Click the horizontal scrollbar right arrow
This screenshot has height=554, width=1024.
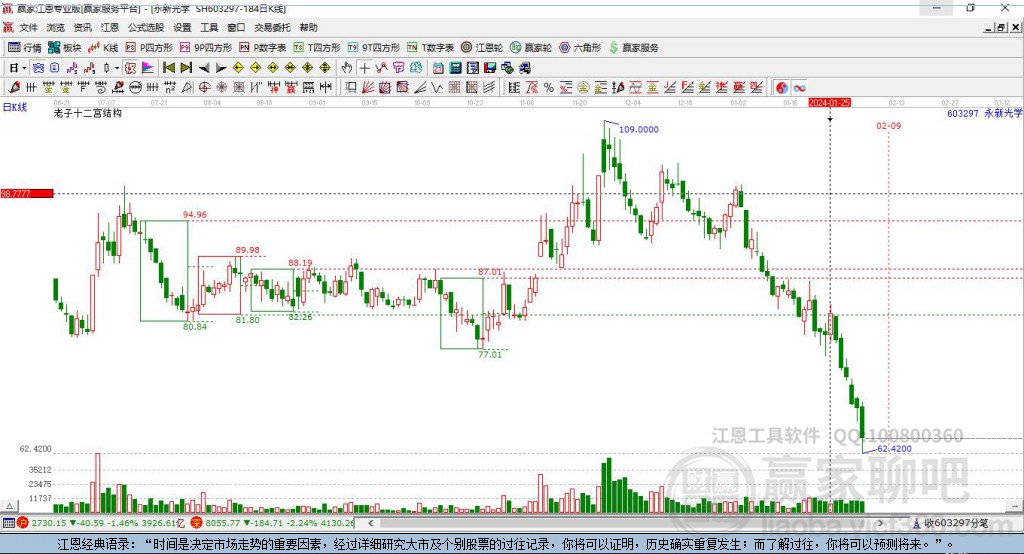pyautogui.click(x=880, y=523)
